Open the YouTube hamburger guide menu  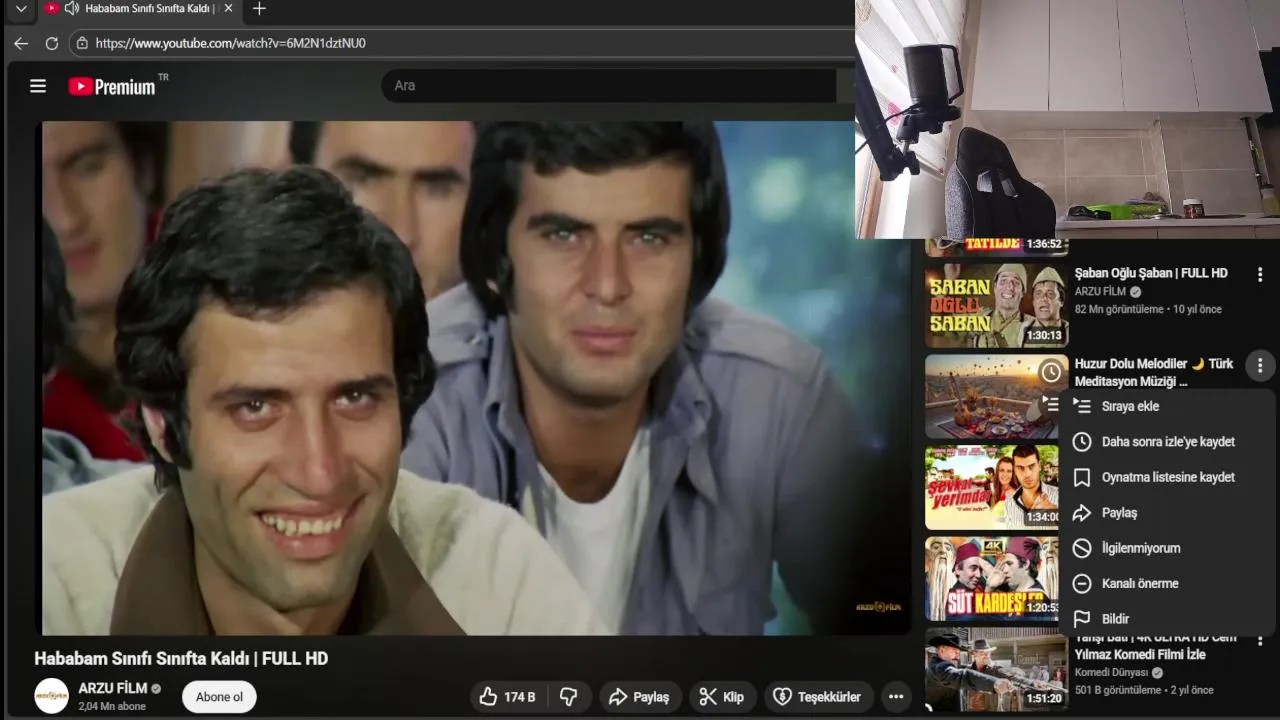point(38,86)
